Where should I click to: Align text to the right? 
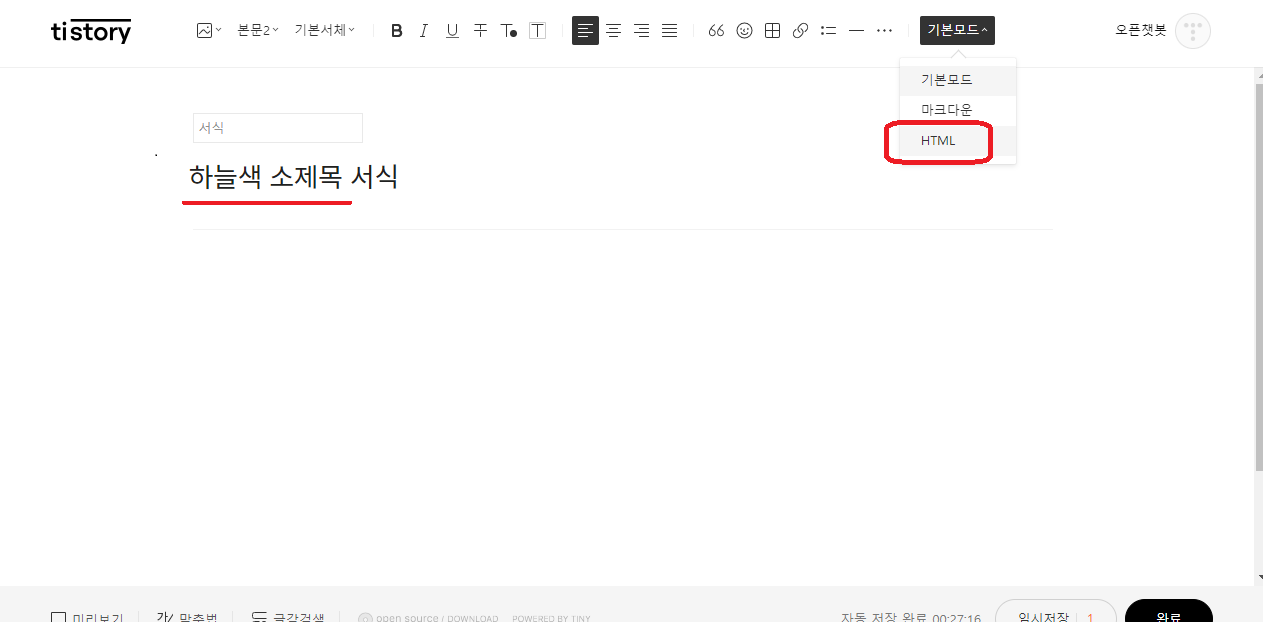641,31
